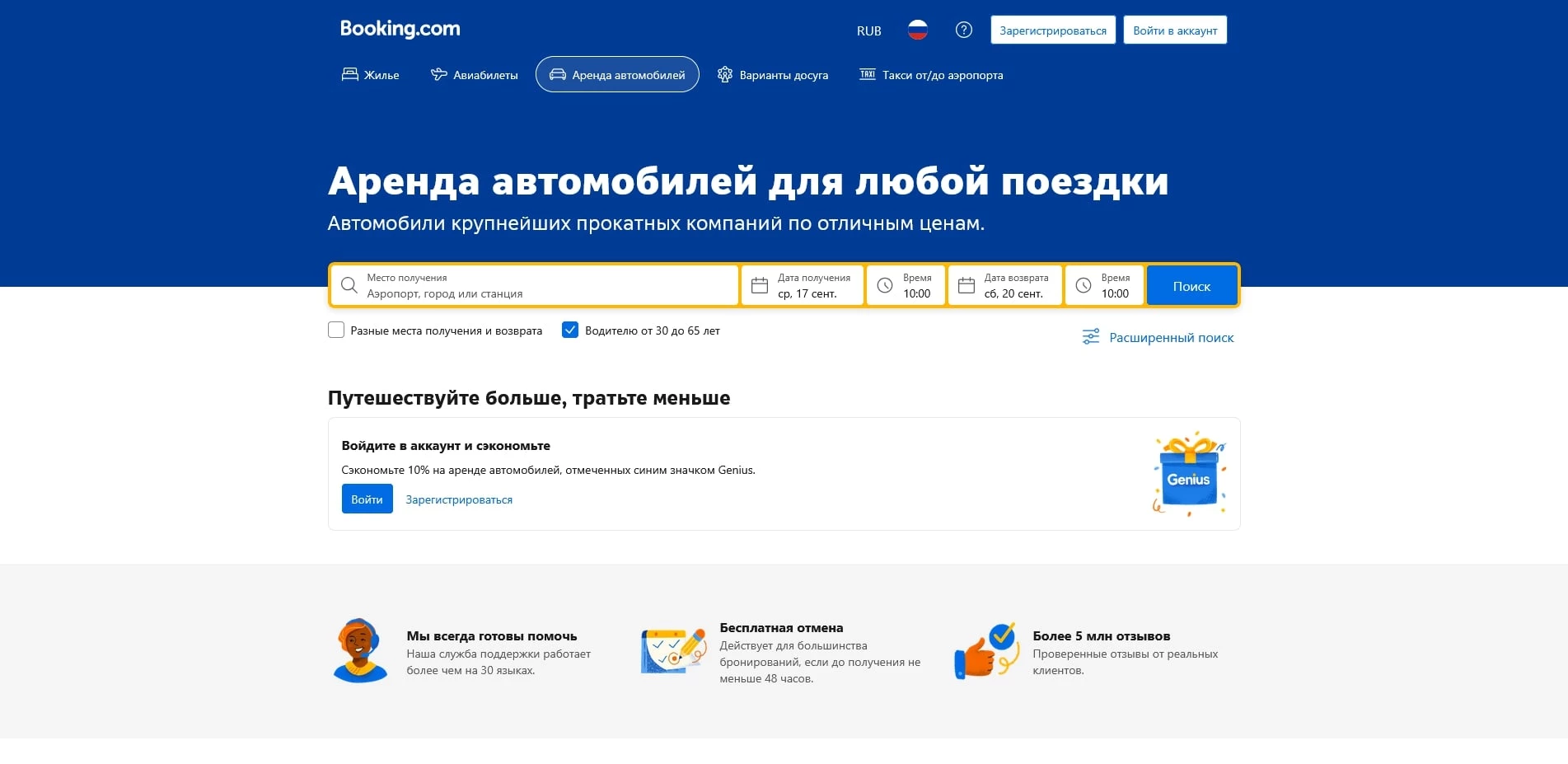The image size is (1568, 764).
Task: Open the return date picker сб. 20 сент.
Action: (1005, 285)
